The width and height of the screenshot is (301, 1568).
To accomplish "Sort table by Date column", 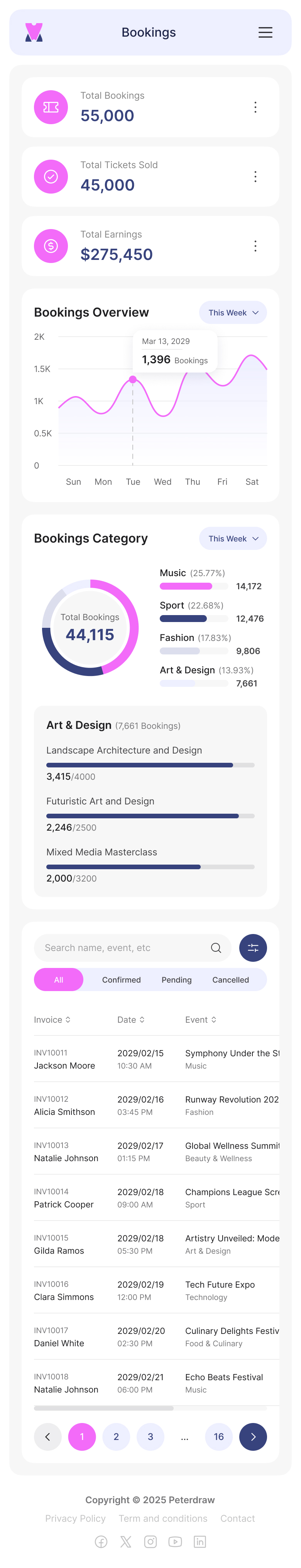I will click(x=131, y=1020).
